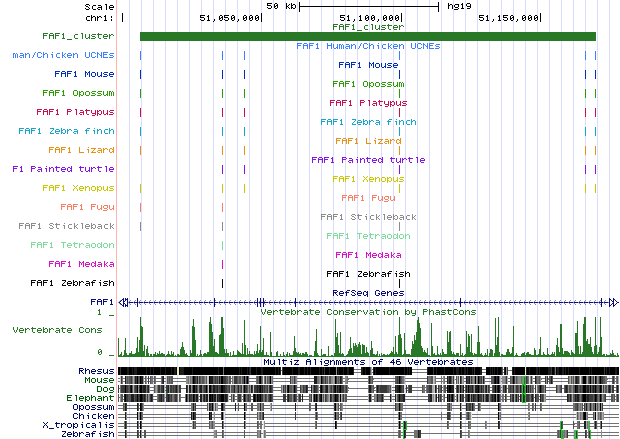Select the Elephant alignment row label
Screen dimensions: 620x439
pos(92,398)
